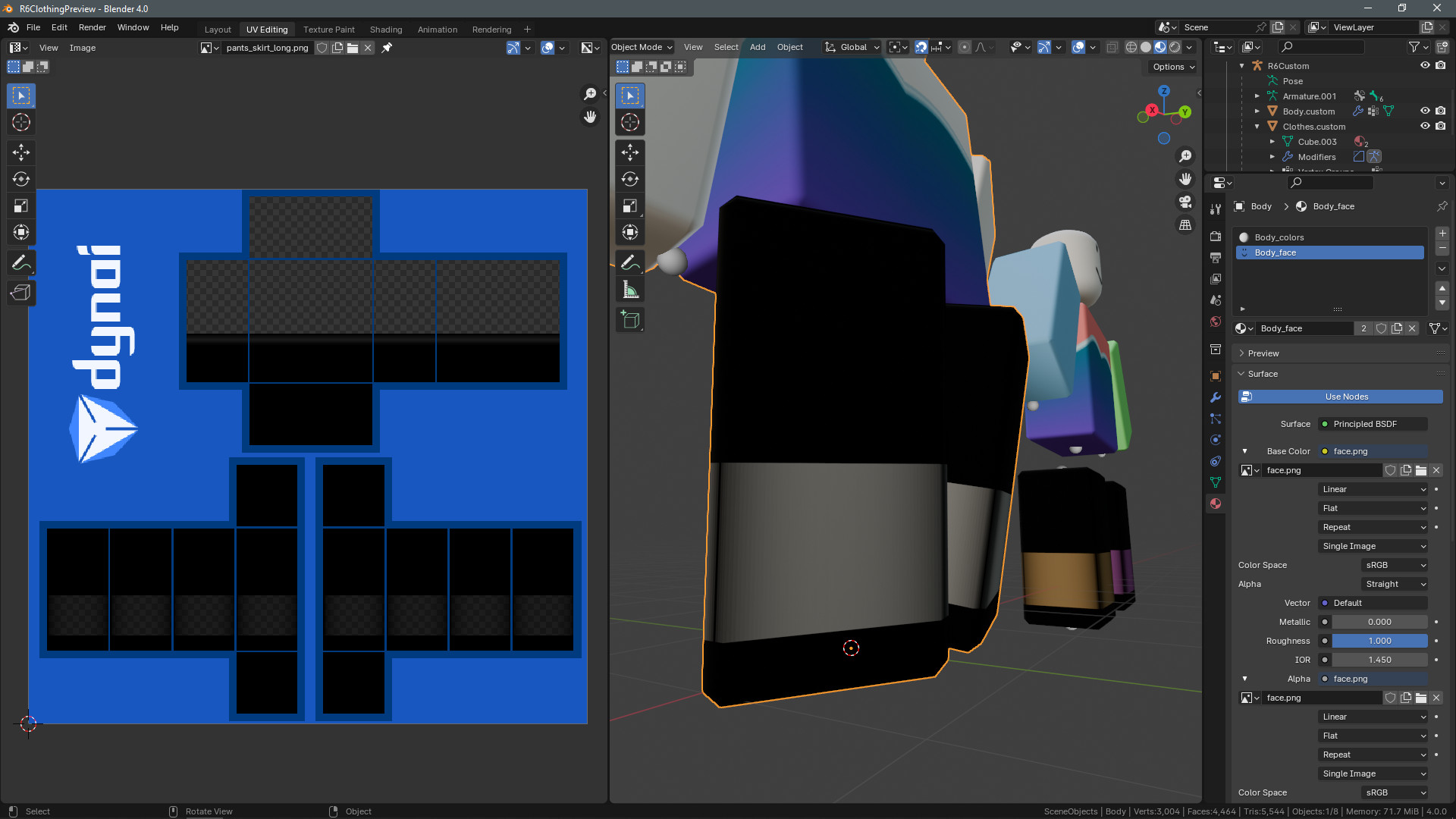Select the Annotate tool

click(x=629, y=262)
